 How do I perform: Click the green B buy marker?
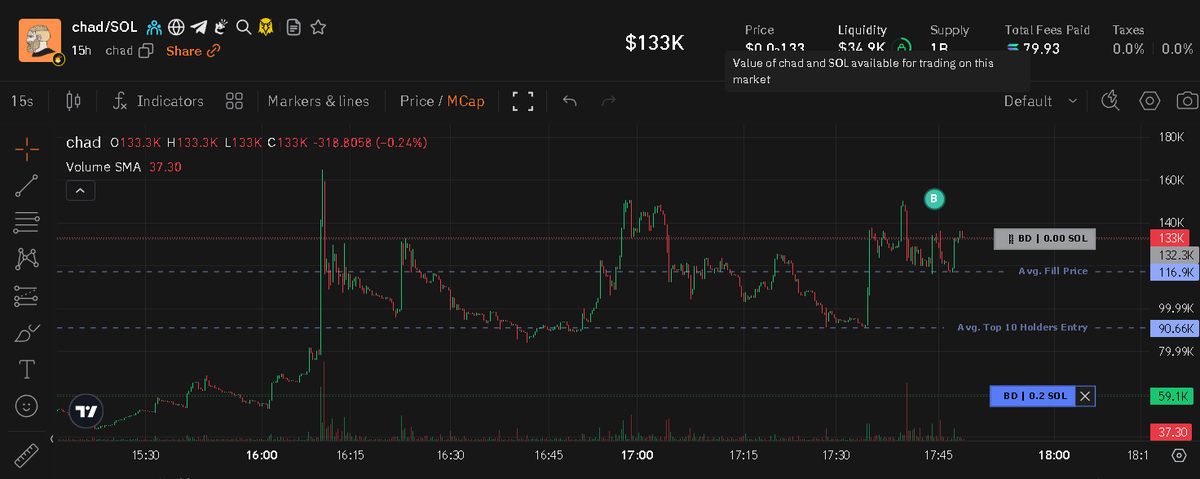(933, 199)
